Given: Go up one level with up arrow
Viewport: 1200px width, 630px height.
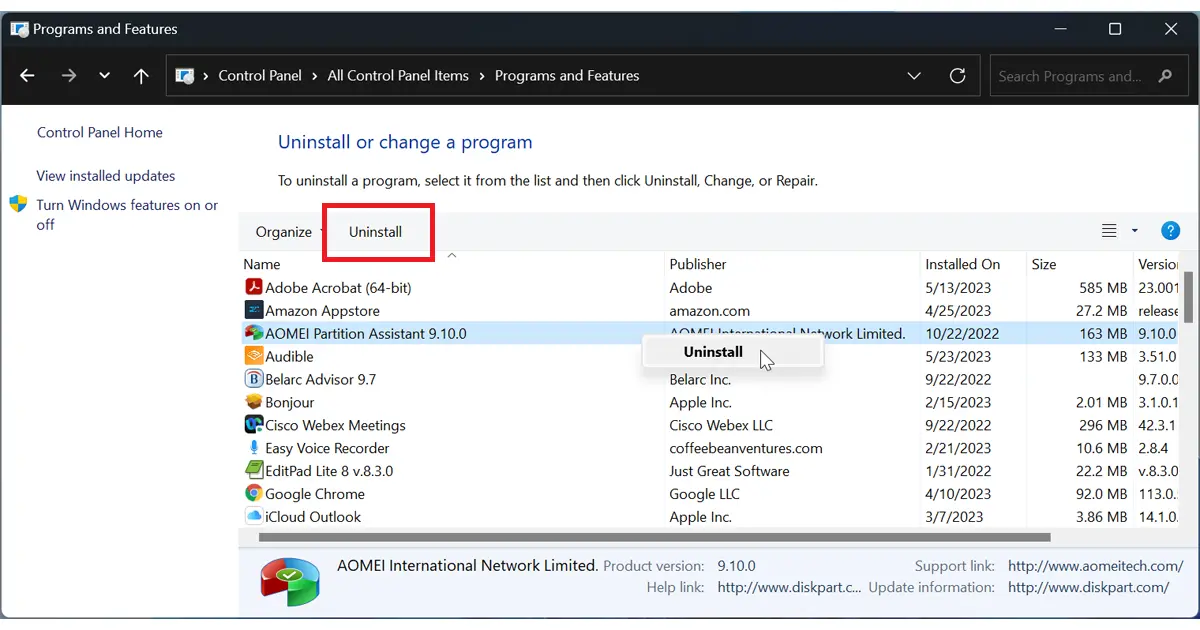Looking at the screenshot, I should point(141,76).
